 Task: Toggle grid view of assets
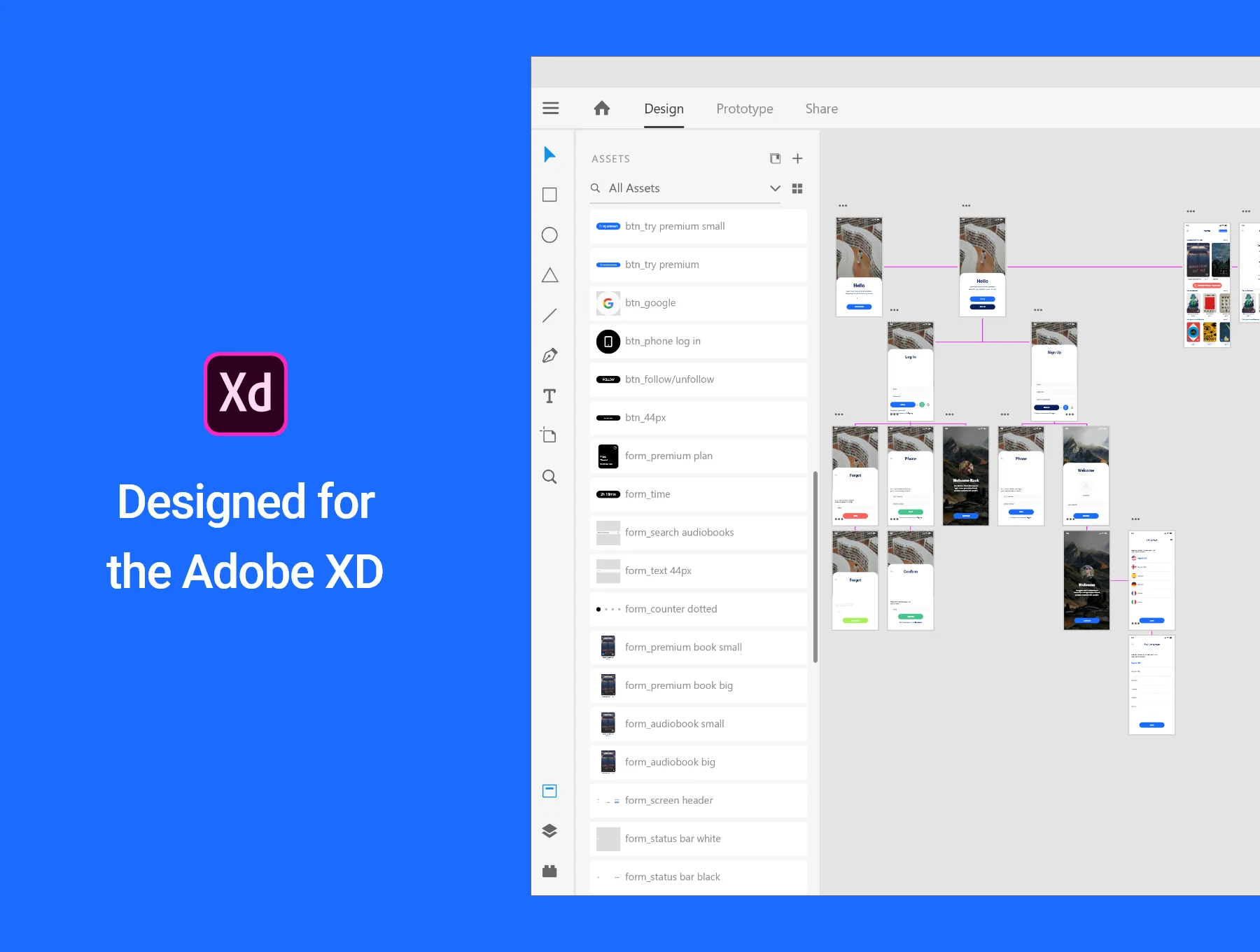pyautogui.click(x=797, y=188)
